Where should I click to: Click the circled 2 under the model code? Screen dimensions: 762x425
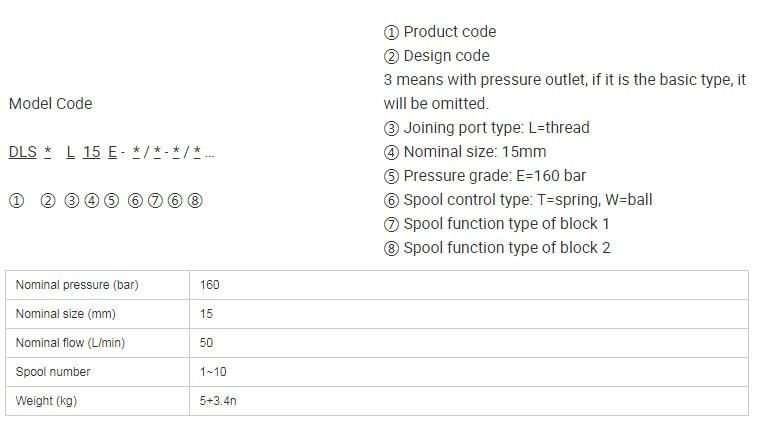pos(48,201)
